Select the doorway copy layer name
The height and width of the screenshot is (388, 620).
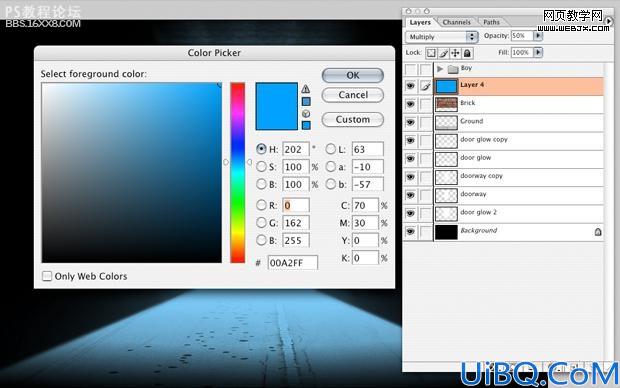point(481,176)
